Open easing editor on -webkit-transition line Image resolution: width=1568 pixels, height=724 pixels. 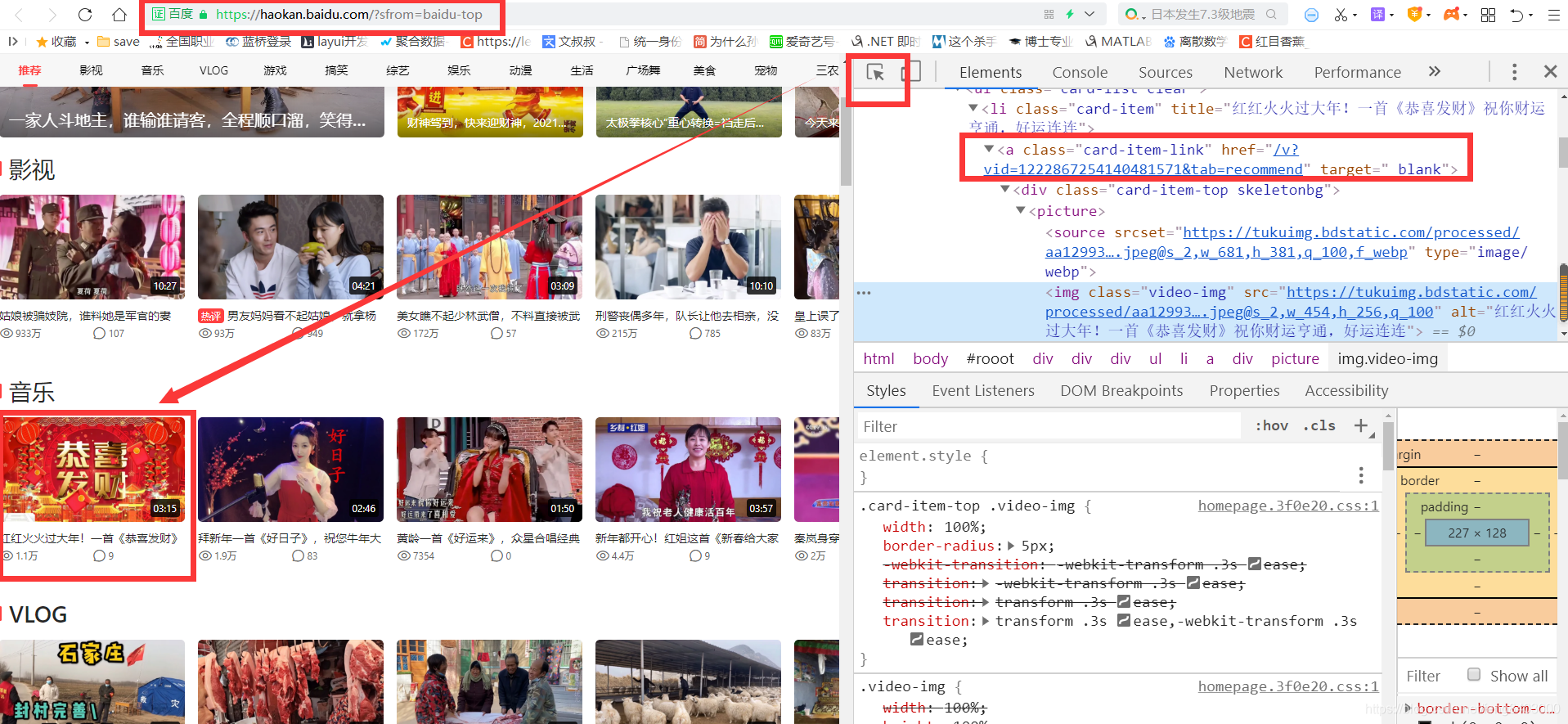pos(1255,564)
